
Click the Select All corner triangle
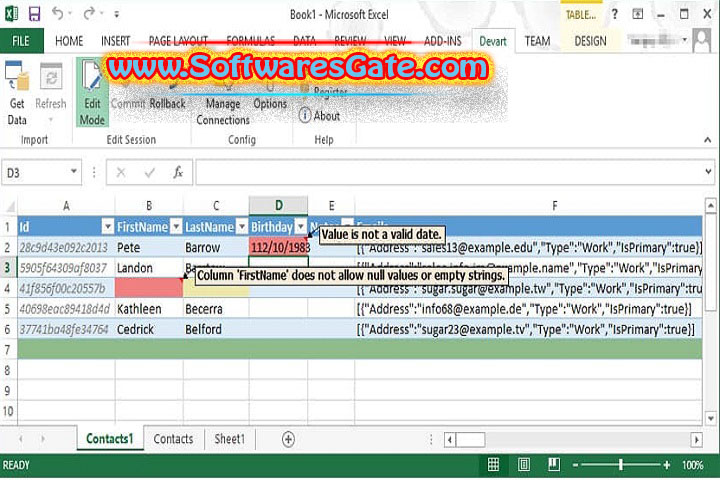click(9, 206)
